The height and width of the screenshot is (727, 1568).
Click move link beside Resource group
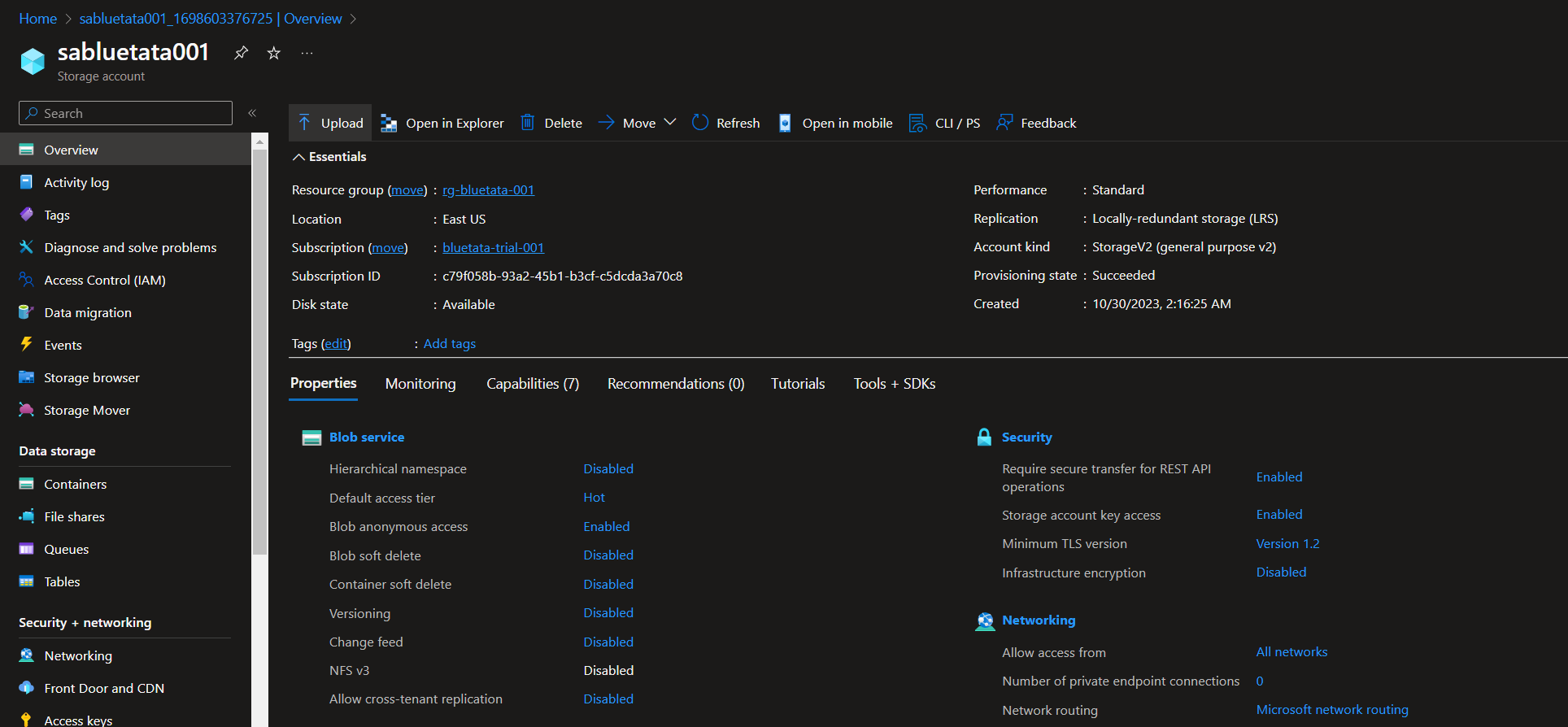pyautogui.click(x=407, y=190)
